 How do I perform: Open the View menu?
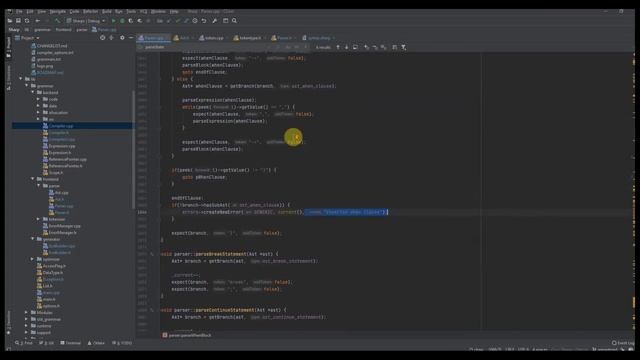pos(42,11)
